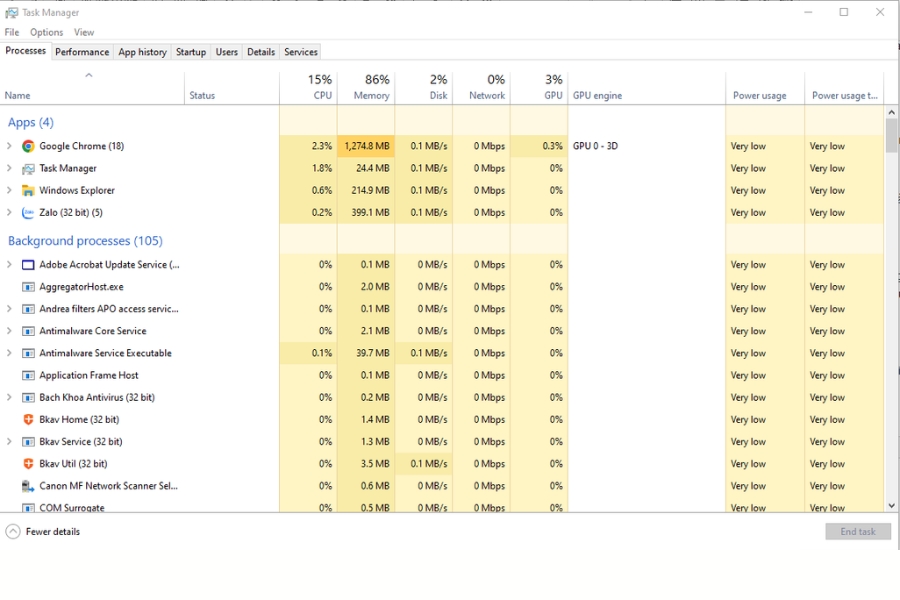
Task: Collapse view with Fewer details
Action: (43, 532)
